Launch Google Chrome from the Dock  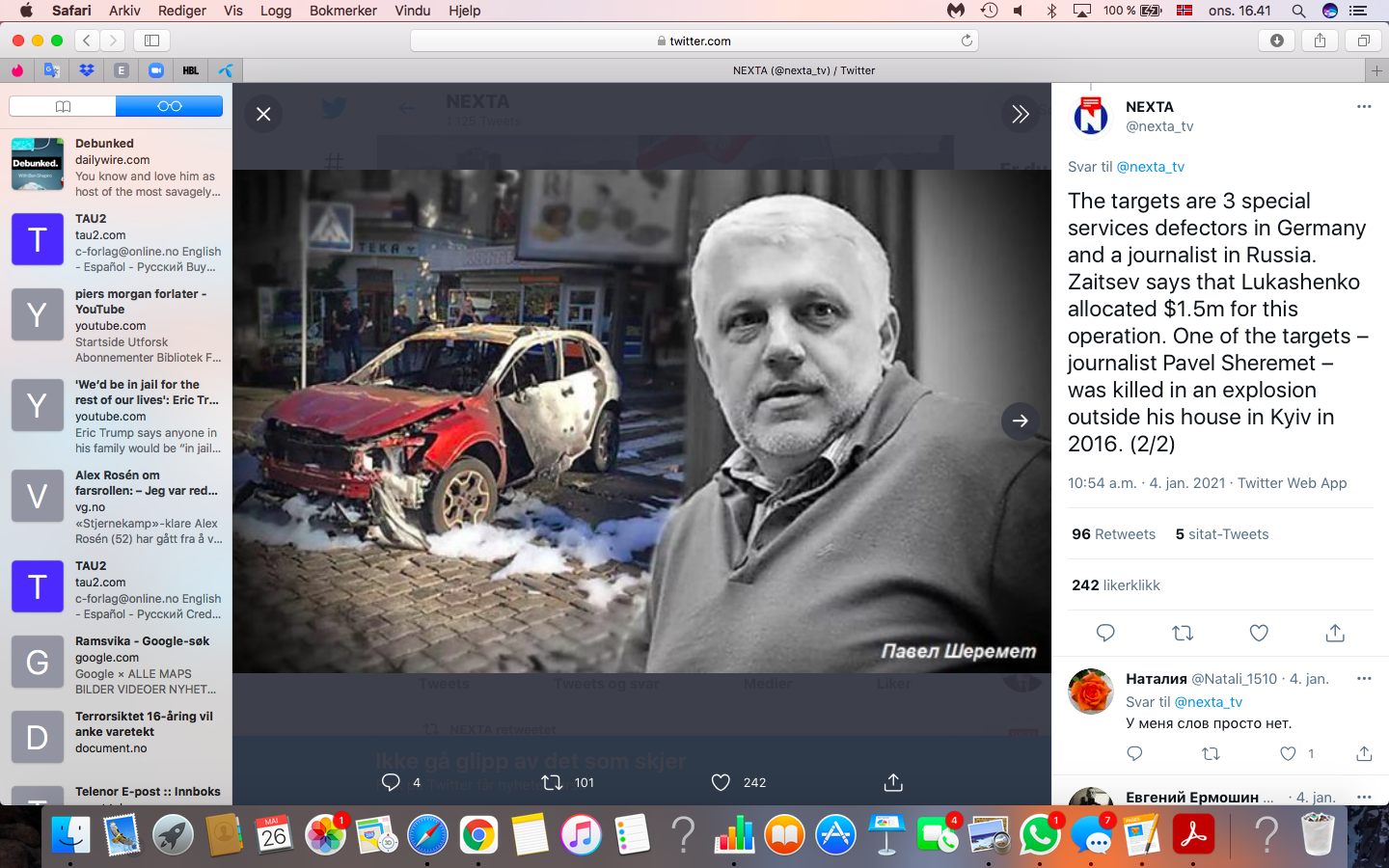pos(478,834)
